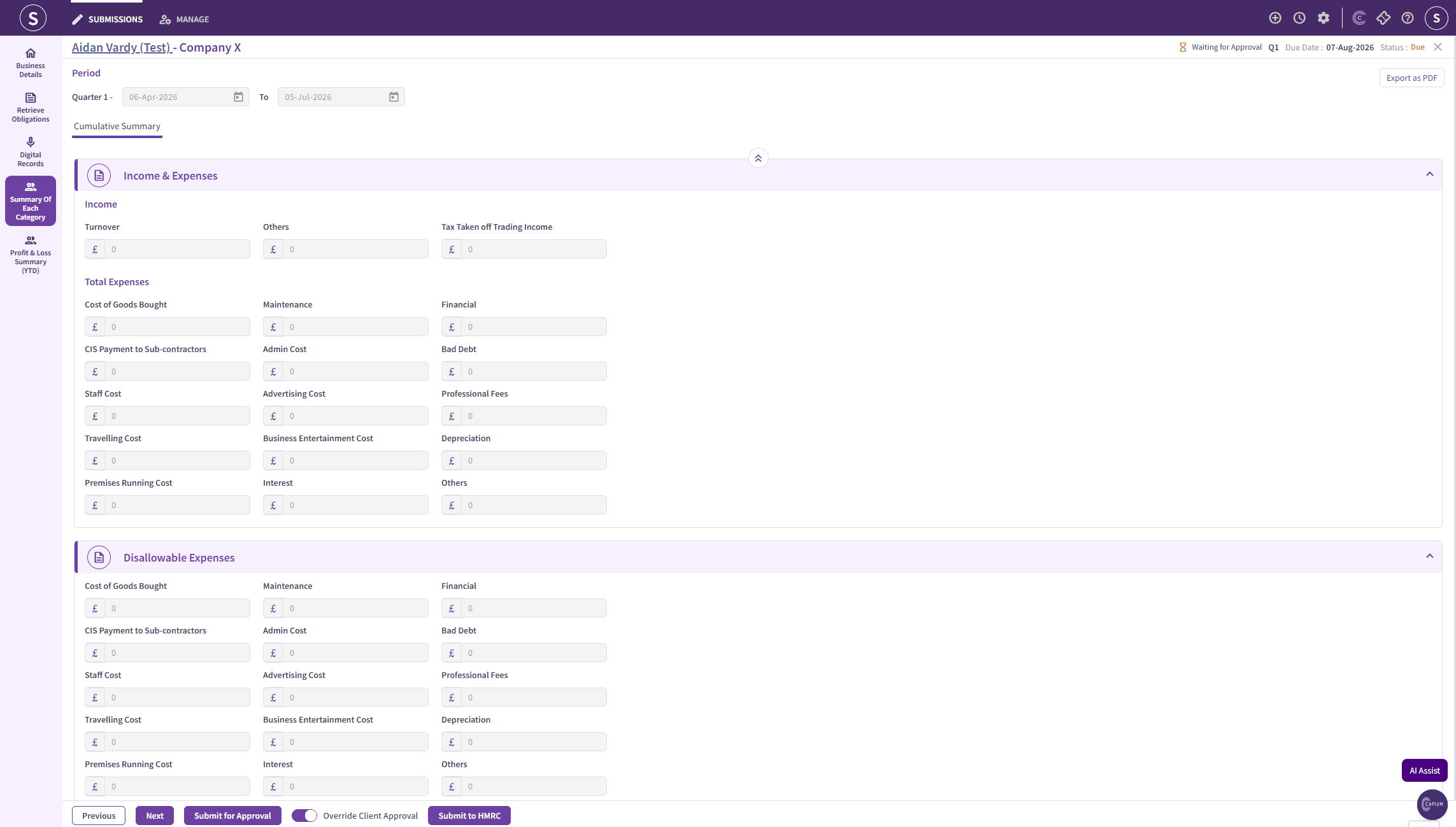This screenshot has height=827, width=1456.
Task: Open the Capium chat widget icon
Action: pyautogui.click(x=1432, y=804)
